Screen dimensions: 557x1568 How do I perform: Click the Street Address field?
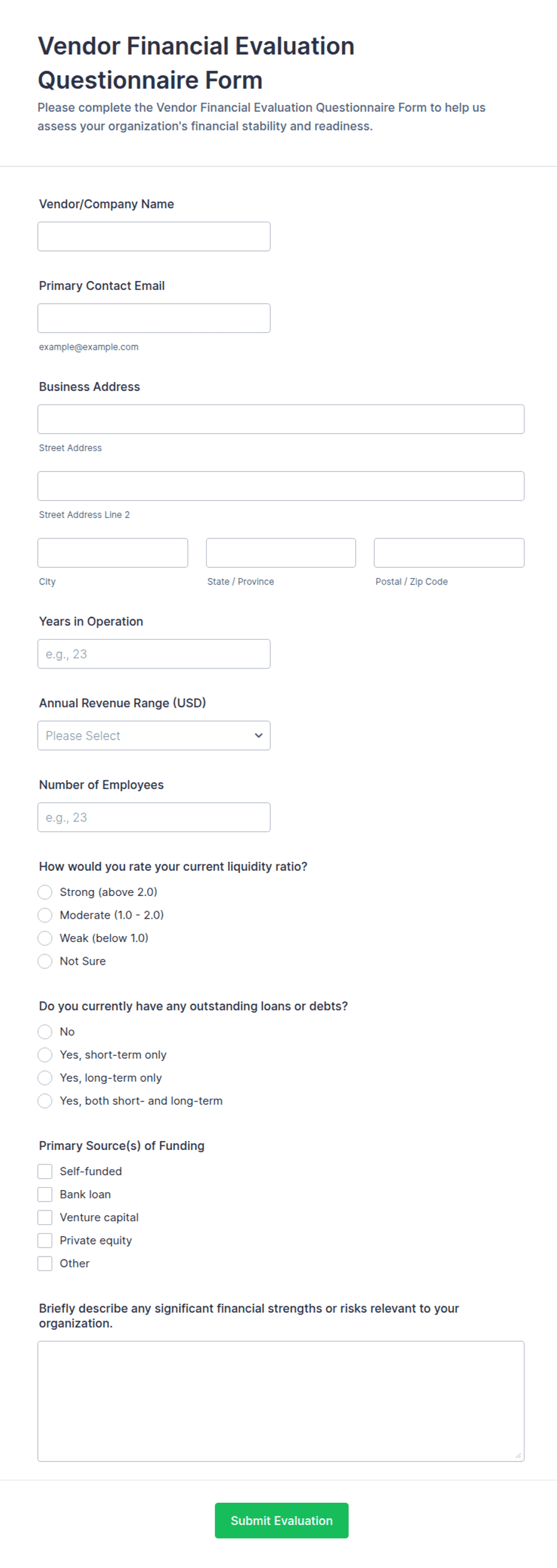point(281,419)
